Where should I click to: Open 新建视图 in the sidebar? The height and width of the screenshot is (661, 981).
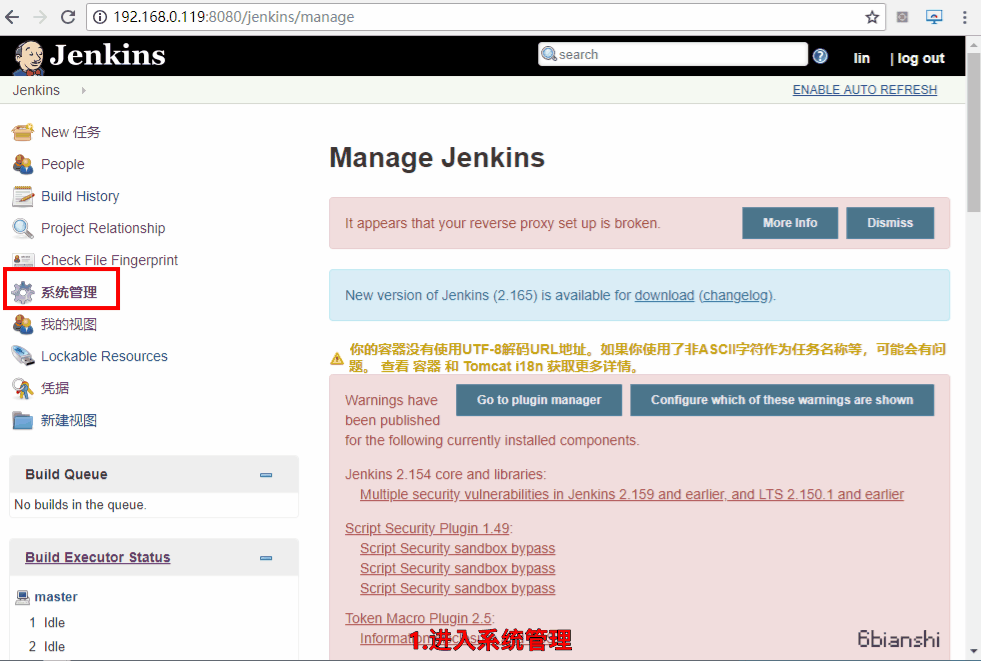69,420
